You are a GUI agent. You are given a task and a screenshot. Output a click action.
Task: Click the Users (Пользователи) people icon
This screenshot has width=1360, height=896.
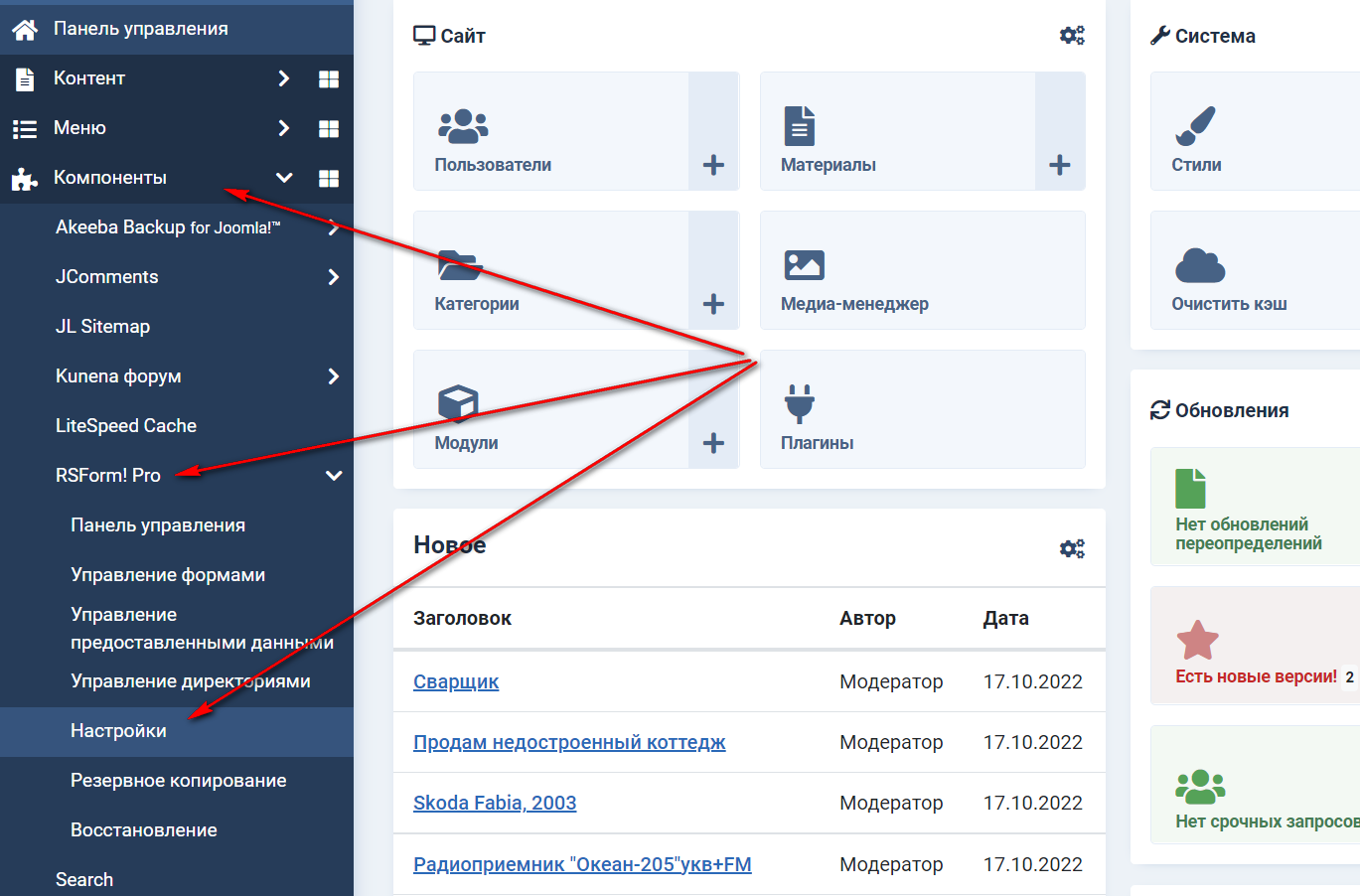point(463,126)
